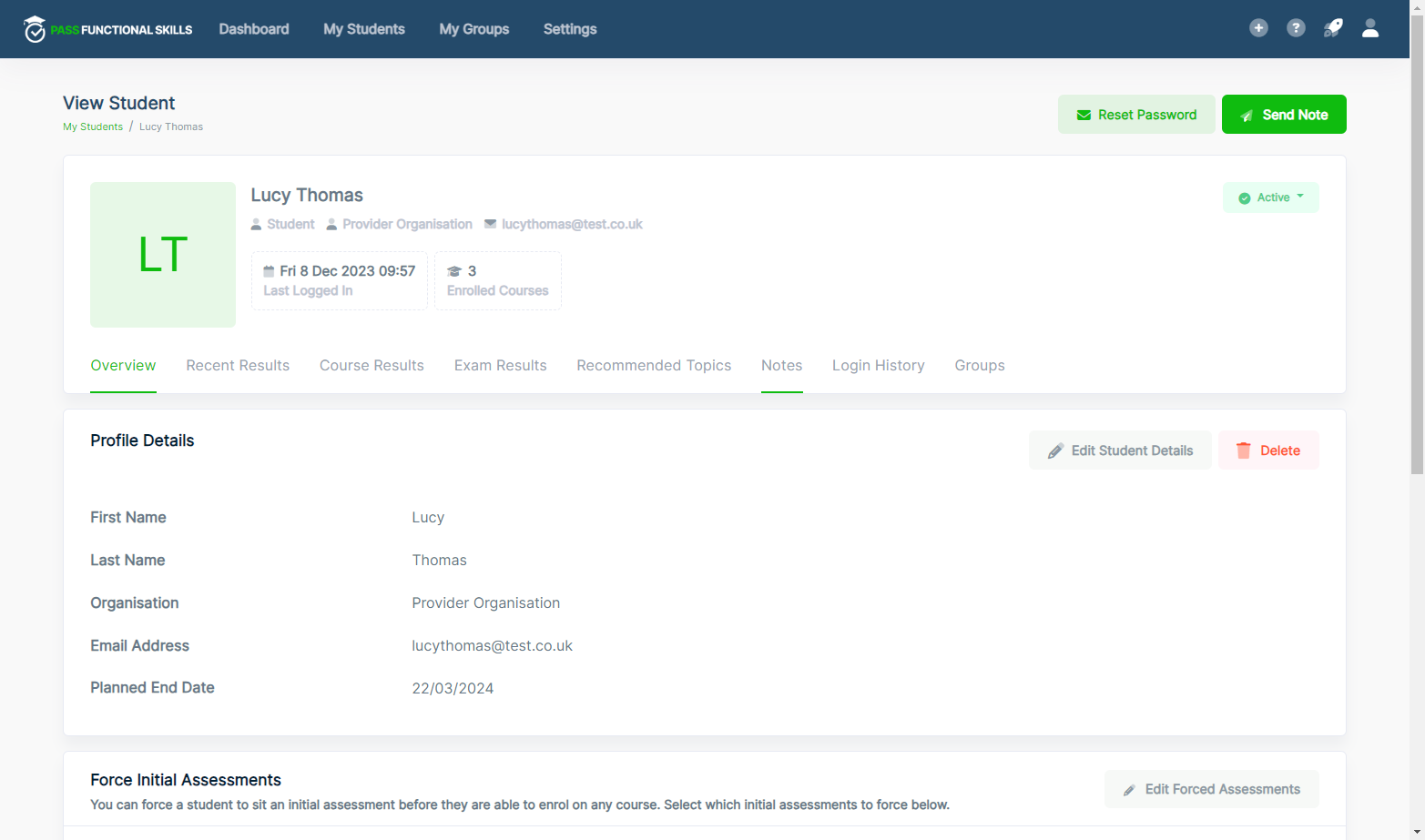This screenshot has width=1425, height=840.
Task: Open the My Groups menu
Action: click(x=474, y=29)
